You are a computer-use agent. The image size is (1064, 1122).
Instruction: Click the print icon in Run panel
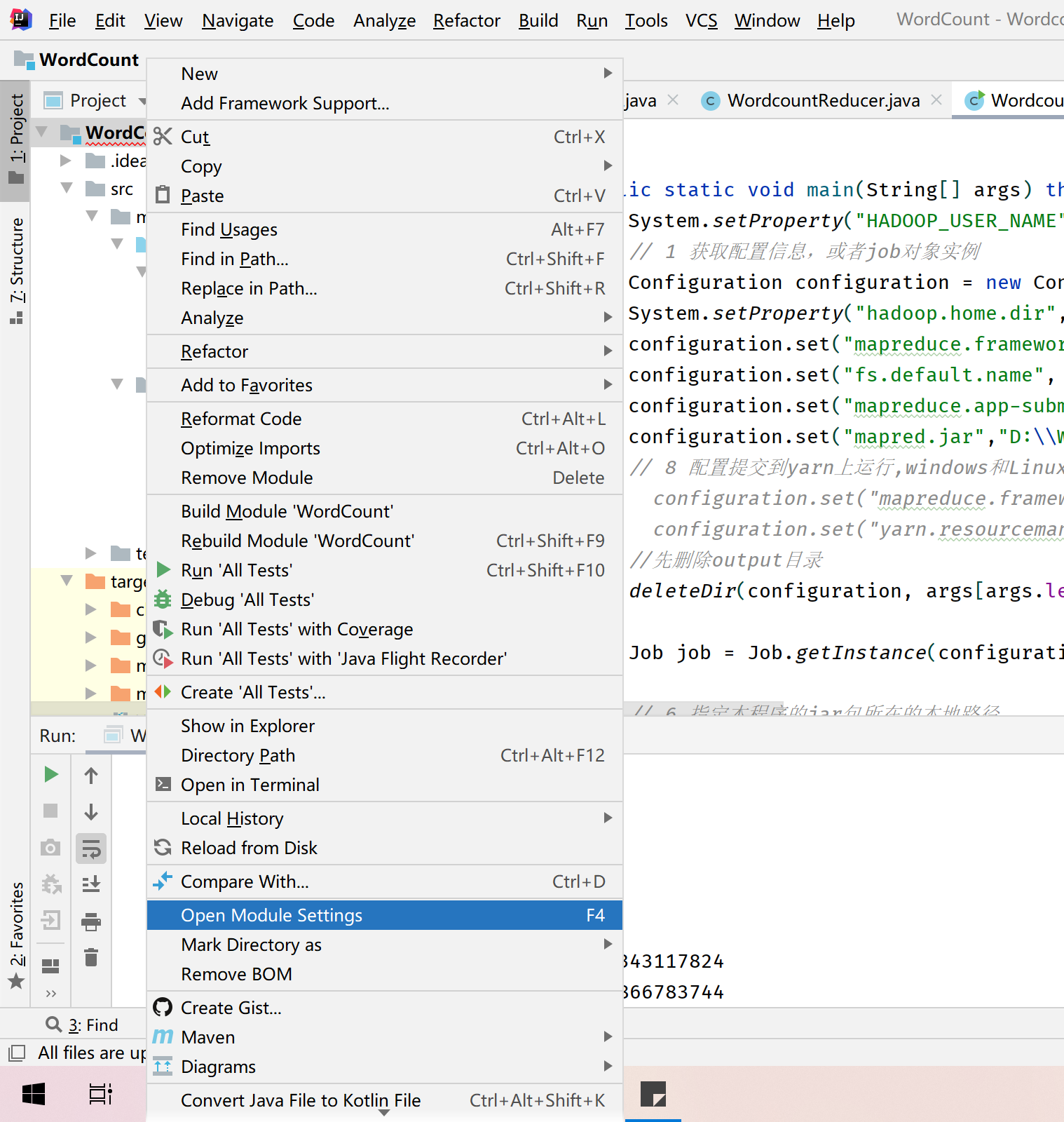91,921
